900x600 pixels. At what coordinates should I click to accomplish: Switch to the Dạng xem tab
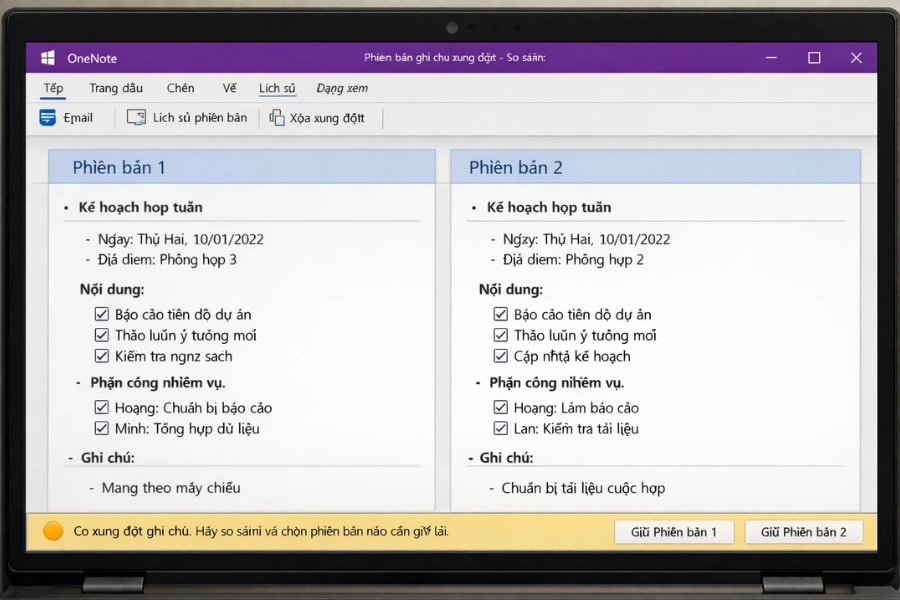tap(344, 88)
